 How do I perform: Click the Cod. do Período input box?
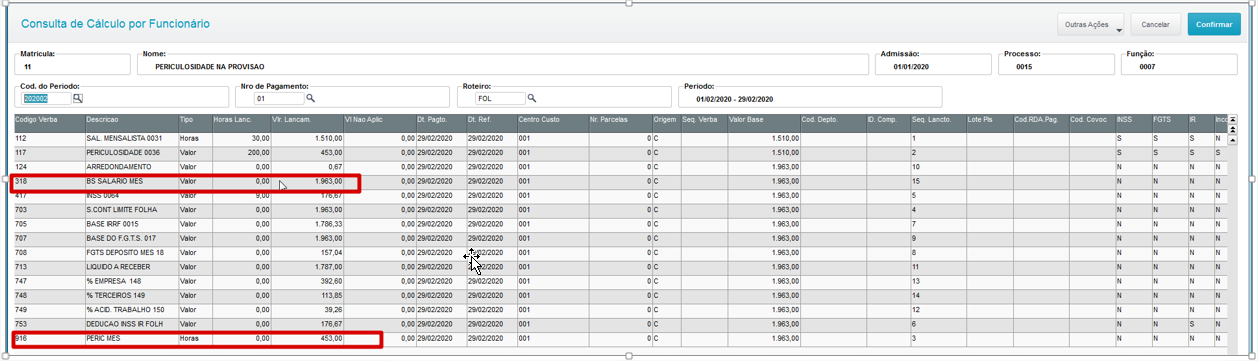(46, 99)
